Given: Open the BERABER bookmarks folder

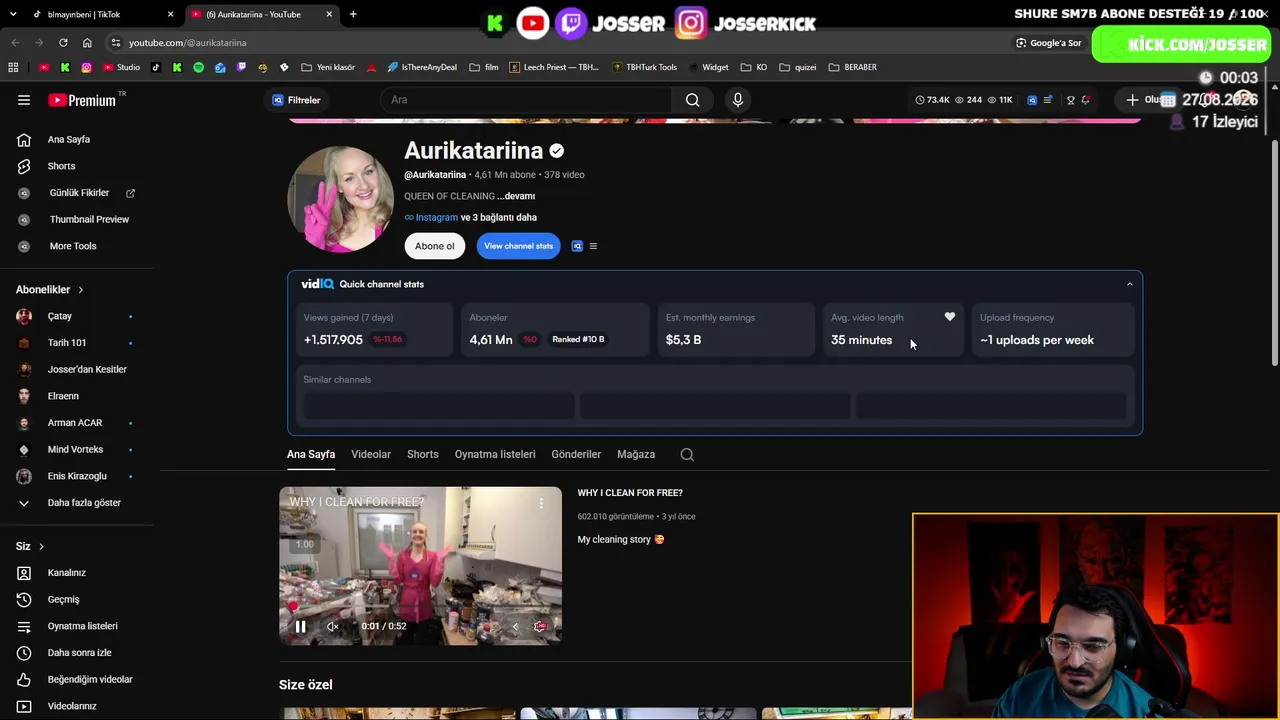Looking at the screenshot, I should click(852, 67).
